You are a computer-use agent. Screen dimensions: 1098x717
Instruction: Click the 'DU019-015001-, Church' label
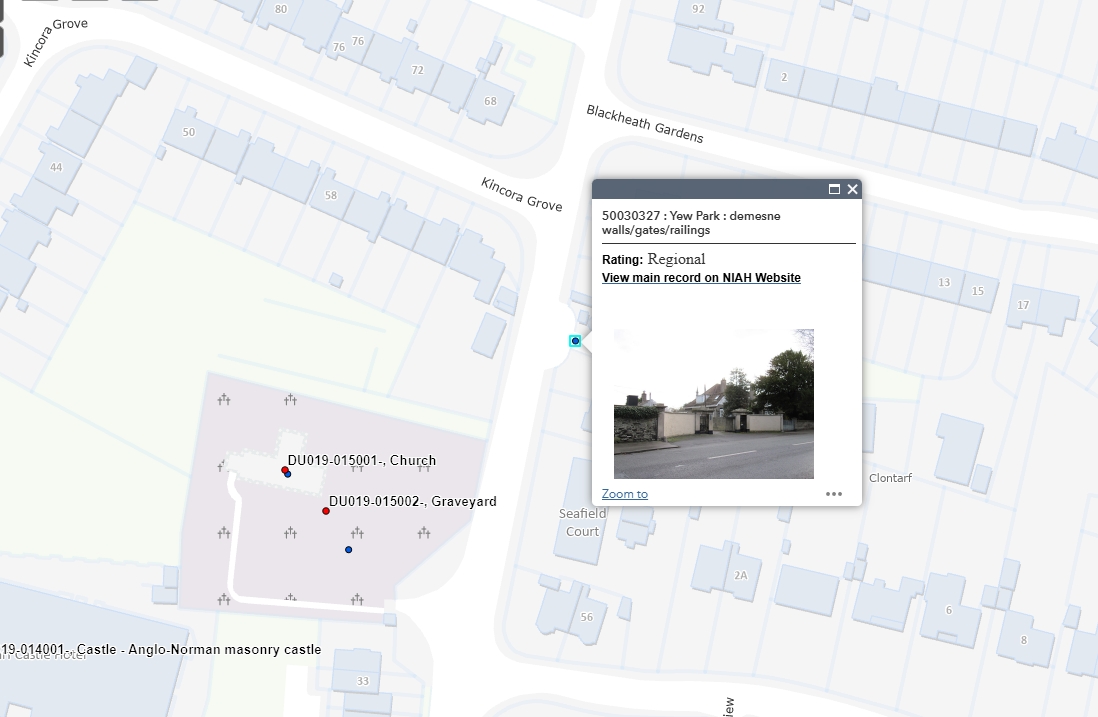tap(362, 461)
